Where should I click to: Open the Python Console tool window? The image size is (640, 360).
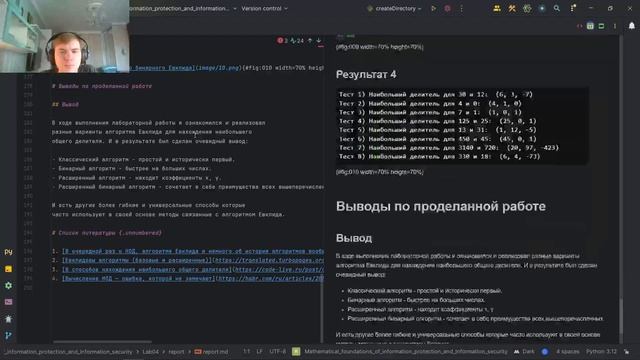click(x=8, y=252)
